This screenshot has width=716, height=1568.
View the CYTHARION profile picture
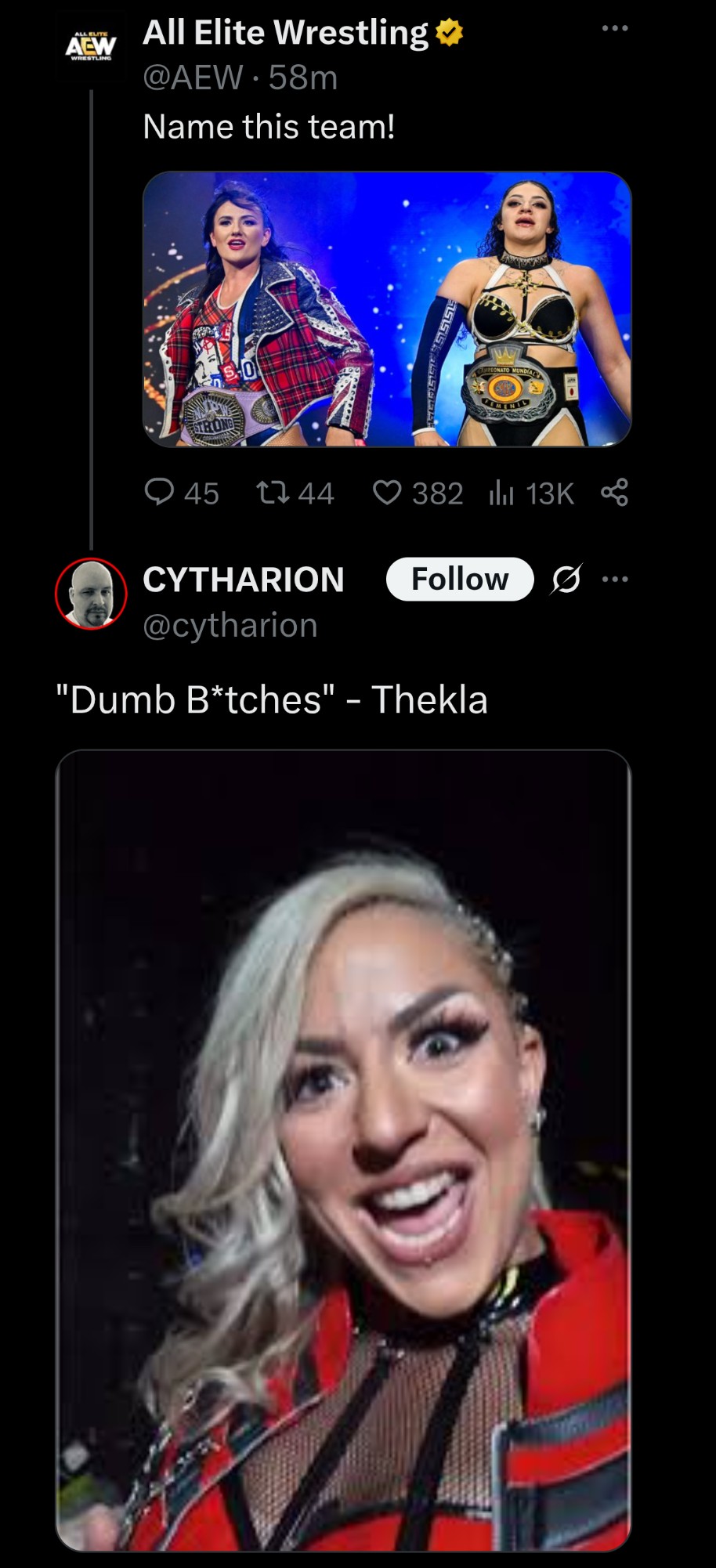click(91, 594)
